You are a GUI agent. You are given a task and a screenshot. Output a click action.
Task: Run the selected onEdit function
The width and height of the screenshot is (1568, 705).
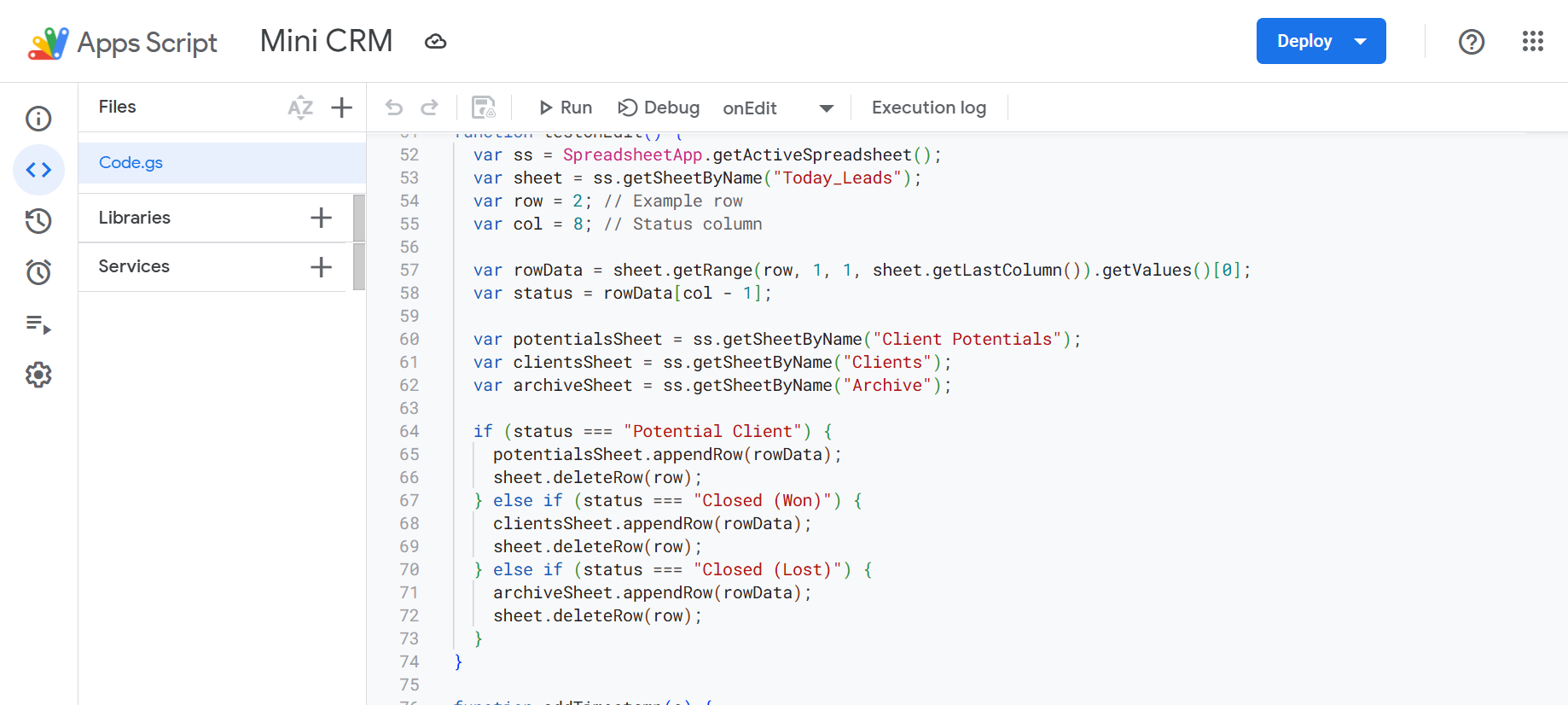(x=565, y=108)
